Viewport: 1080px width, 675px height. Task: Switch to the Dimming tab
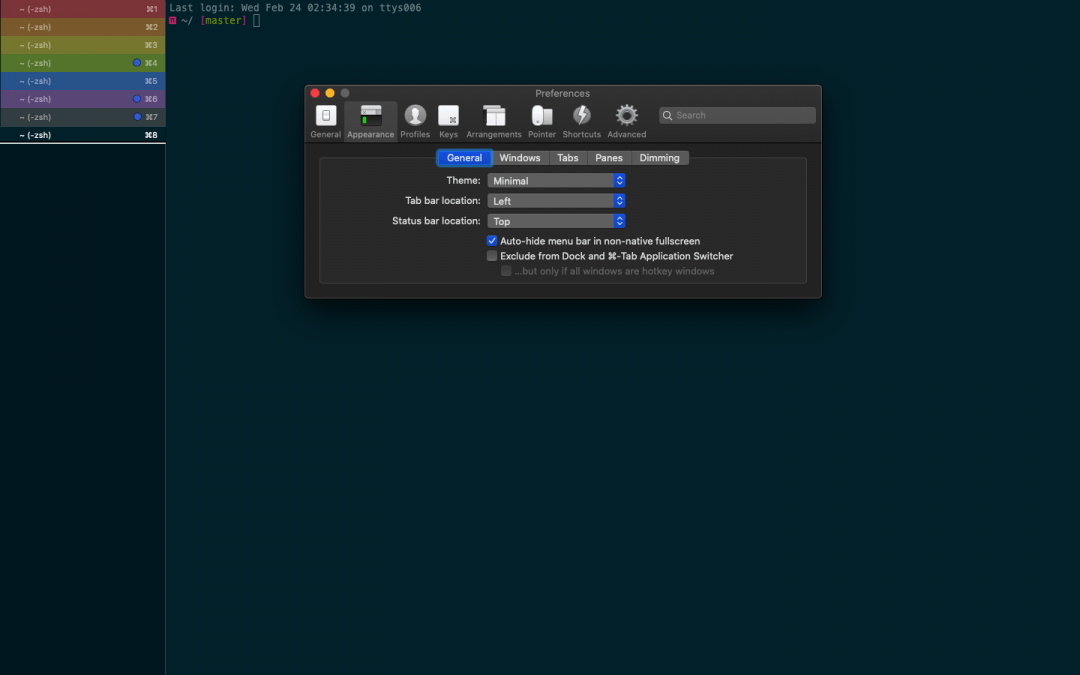[x=660, y=157]
